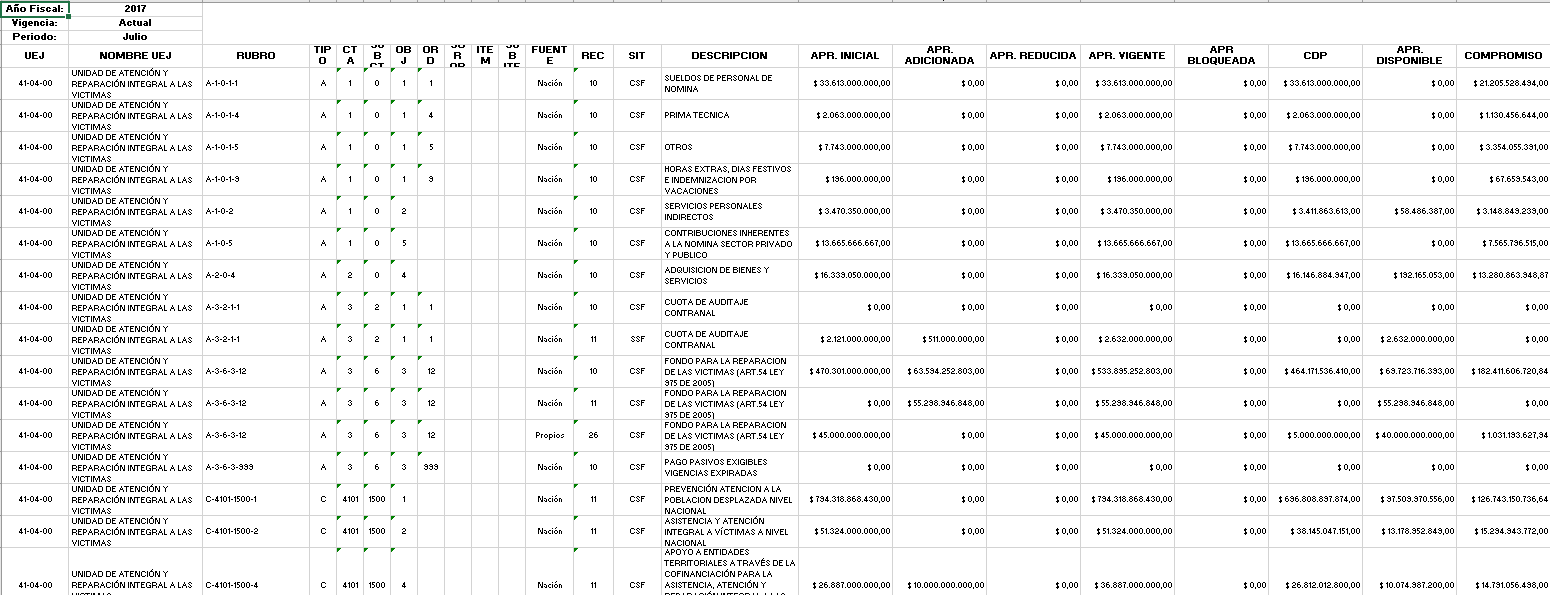Click the 'Actual' vigencia value cell
The image size is (1550, 595).
click(135, 23)
